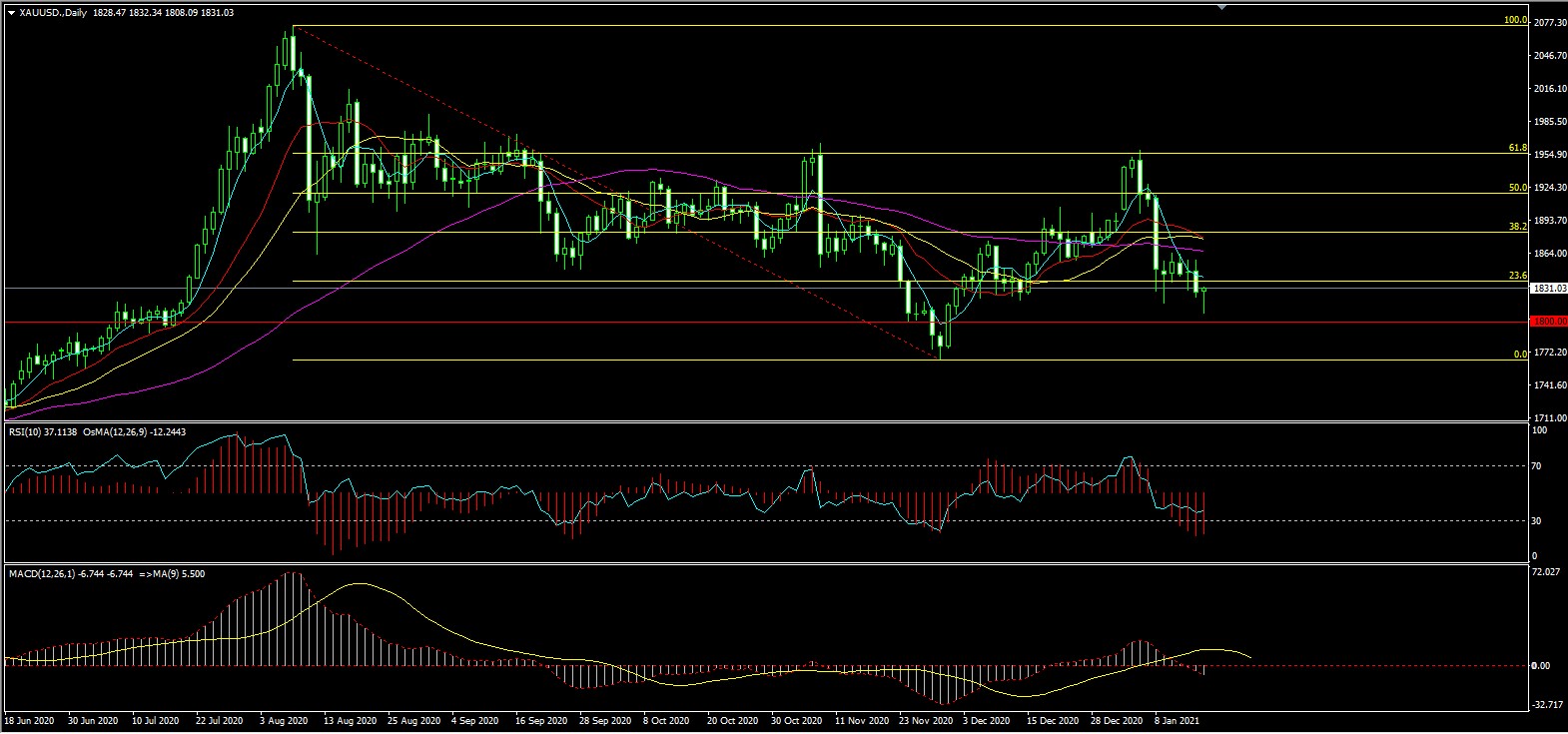Screen dimensions: 1568x734
Task: Click the 1954.90 price scale label
Action: [x=1549, y=155]
